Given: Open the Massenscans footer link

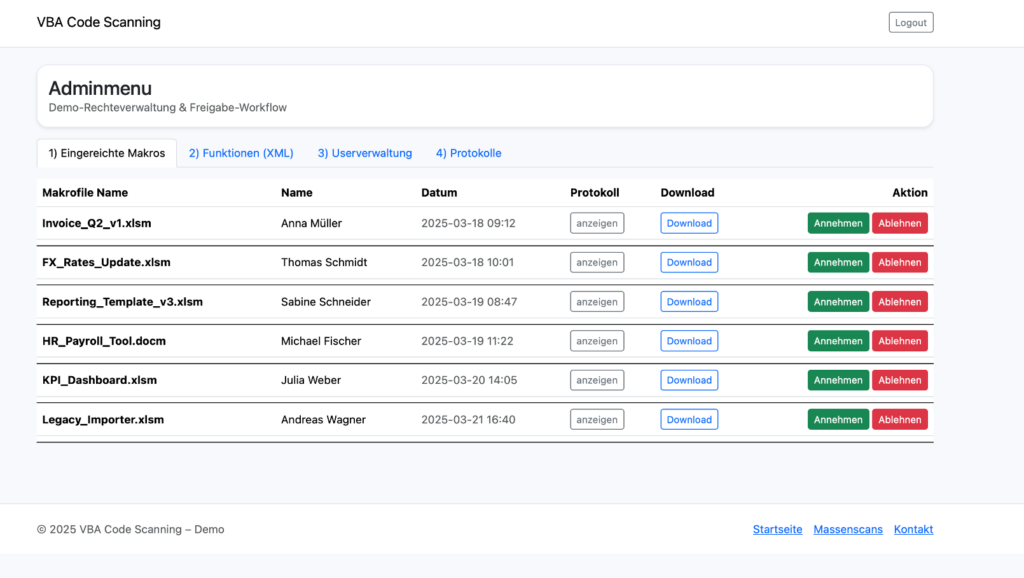Looking at the screenshot, I should [848, 529].
